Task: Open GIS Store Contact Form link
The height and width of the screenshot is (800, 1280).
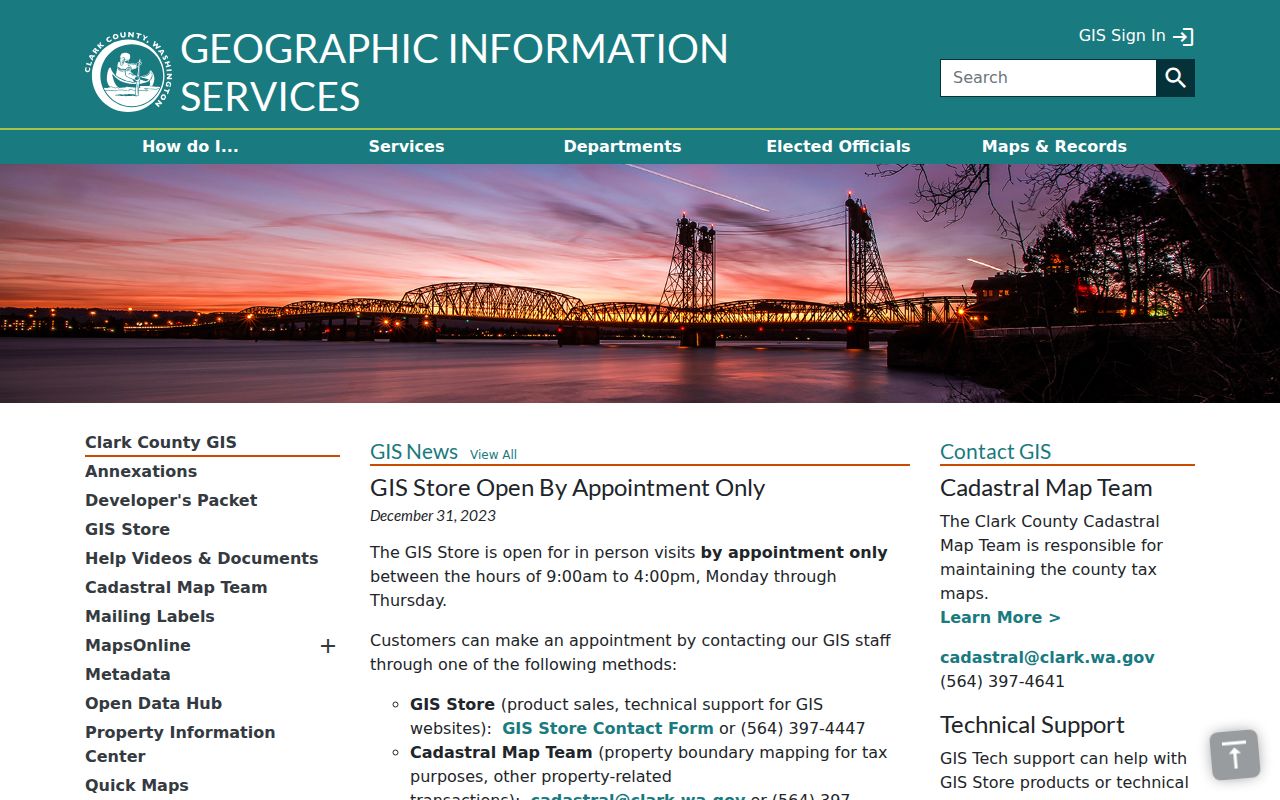Action: (x=608, y=728)
